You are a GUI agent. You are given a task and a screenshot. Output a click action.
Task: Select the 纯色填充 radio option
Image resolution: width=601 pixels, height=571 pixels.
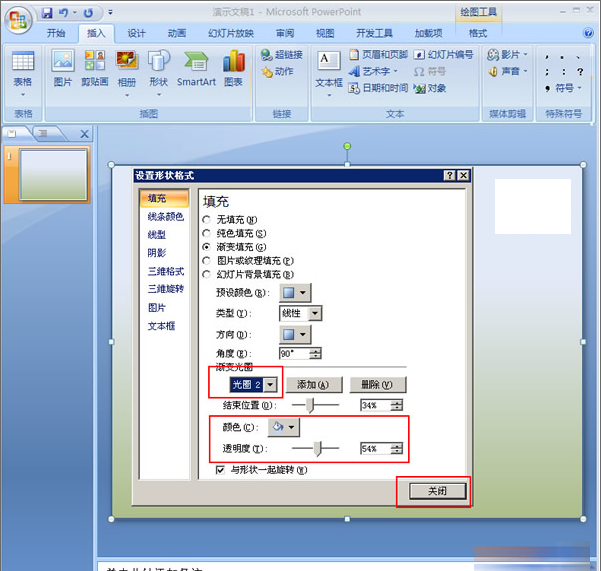206,233
